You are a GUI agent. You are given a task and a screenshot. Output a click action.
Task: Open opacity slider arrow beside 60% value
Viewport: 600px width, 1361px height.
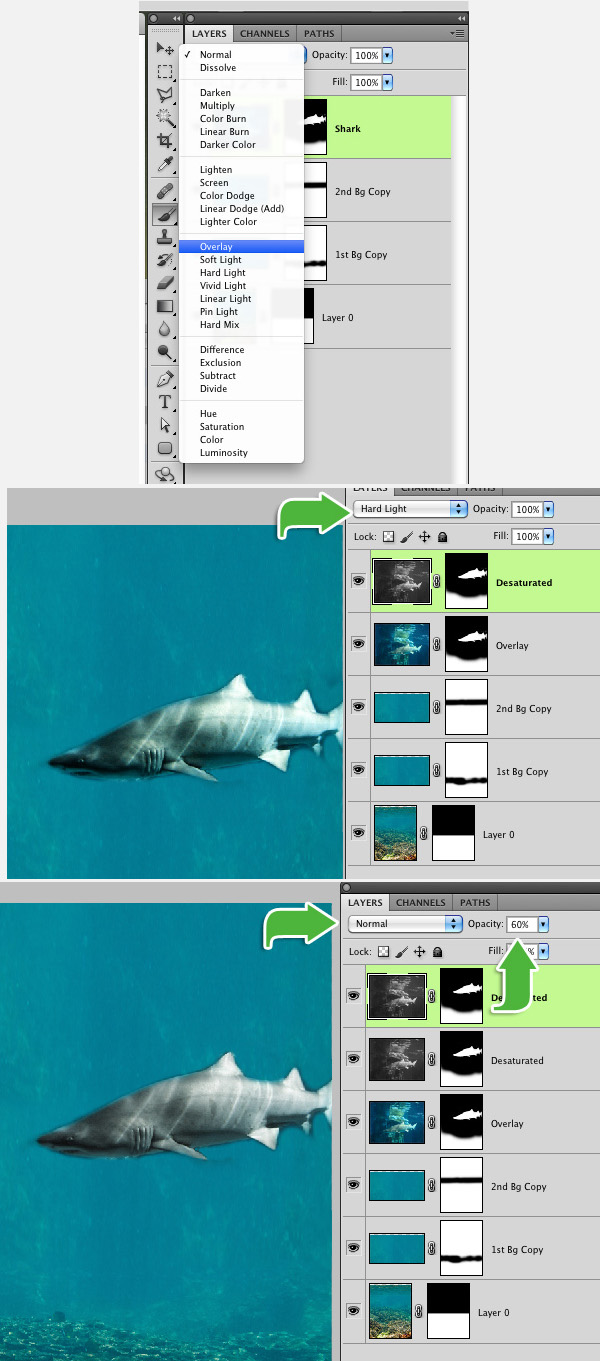pyautogui.click(x=544, y=924)
